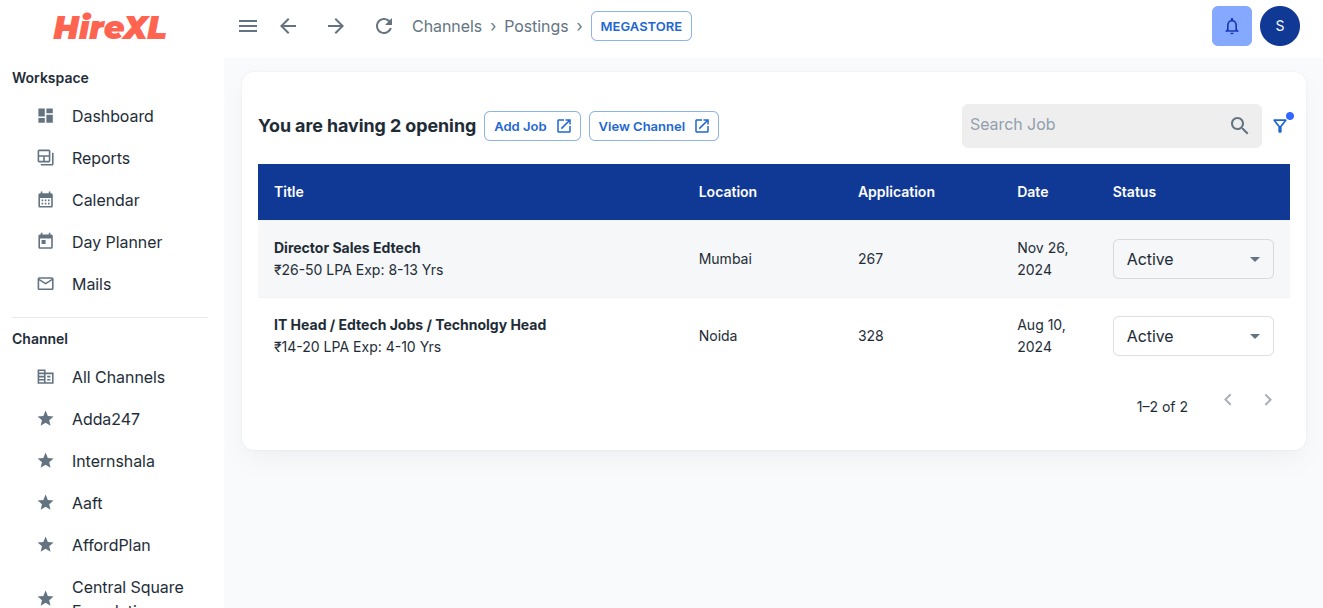Open the Mails section

(x=92, y=284)
